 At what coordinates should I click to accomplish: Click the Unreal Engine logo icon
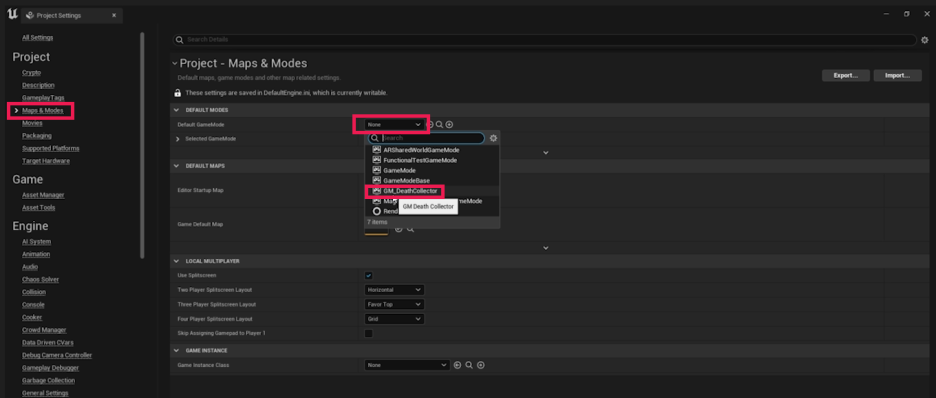click(x=12, y=15)
